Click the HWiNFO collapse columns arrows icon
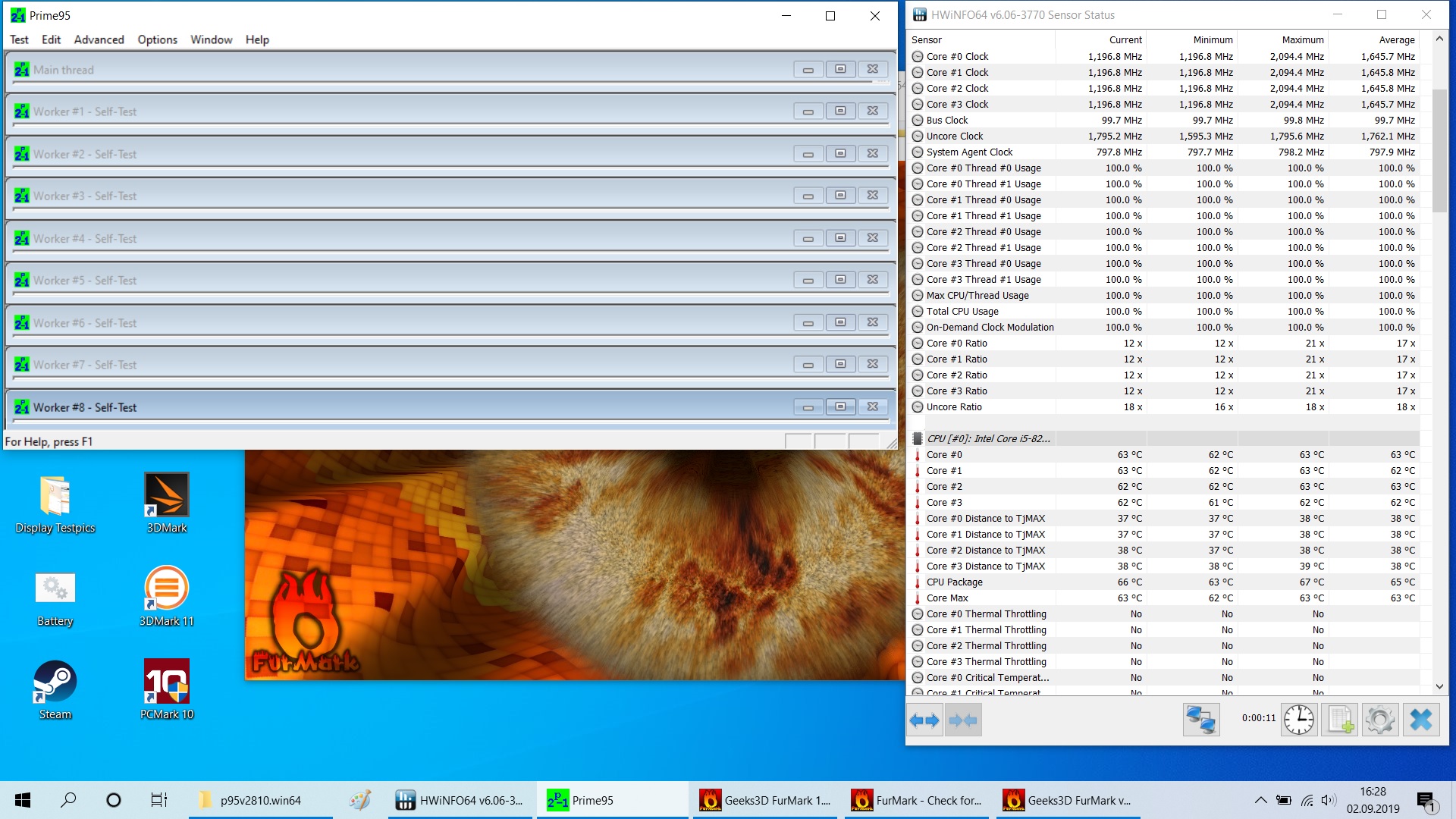The image size is (1456, 819). click(963, 720)
